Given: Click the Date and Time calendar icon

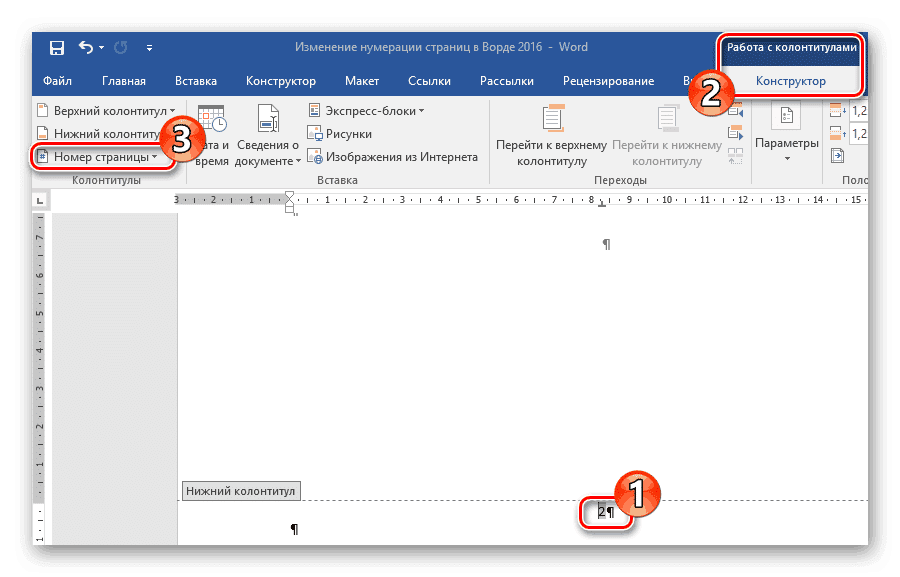Looking at the screenshot, I should coord(212,120).
